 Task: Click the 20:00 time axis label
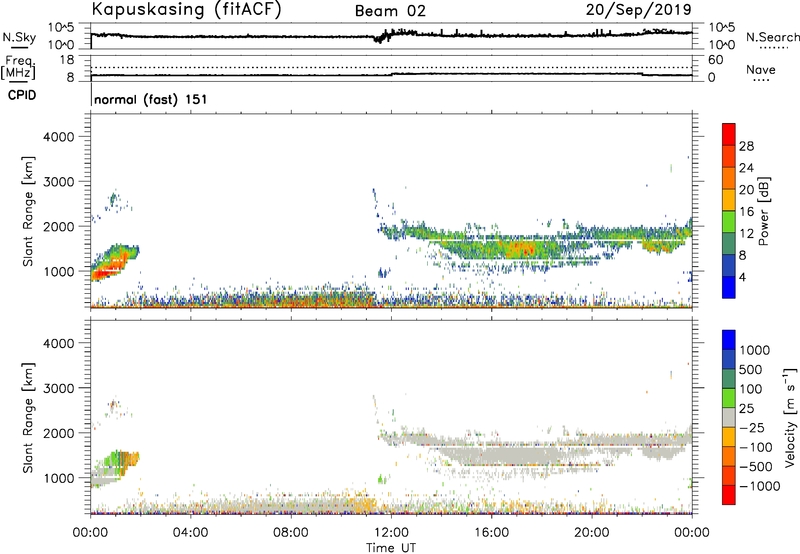coord(592,533)
